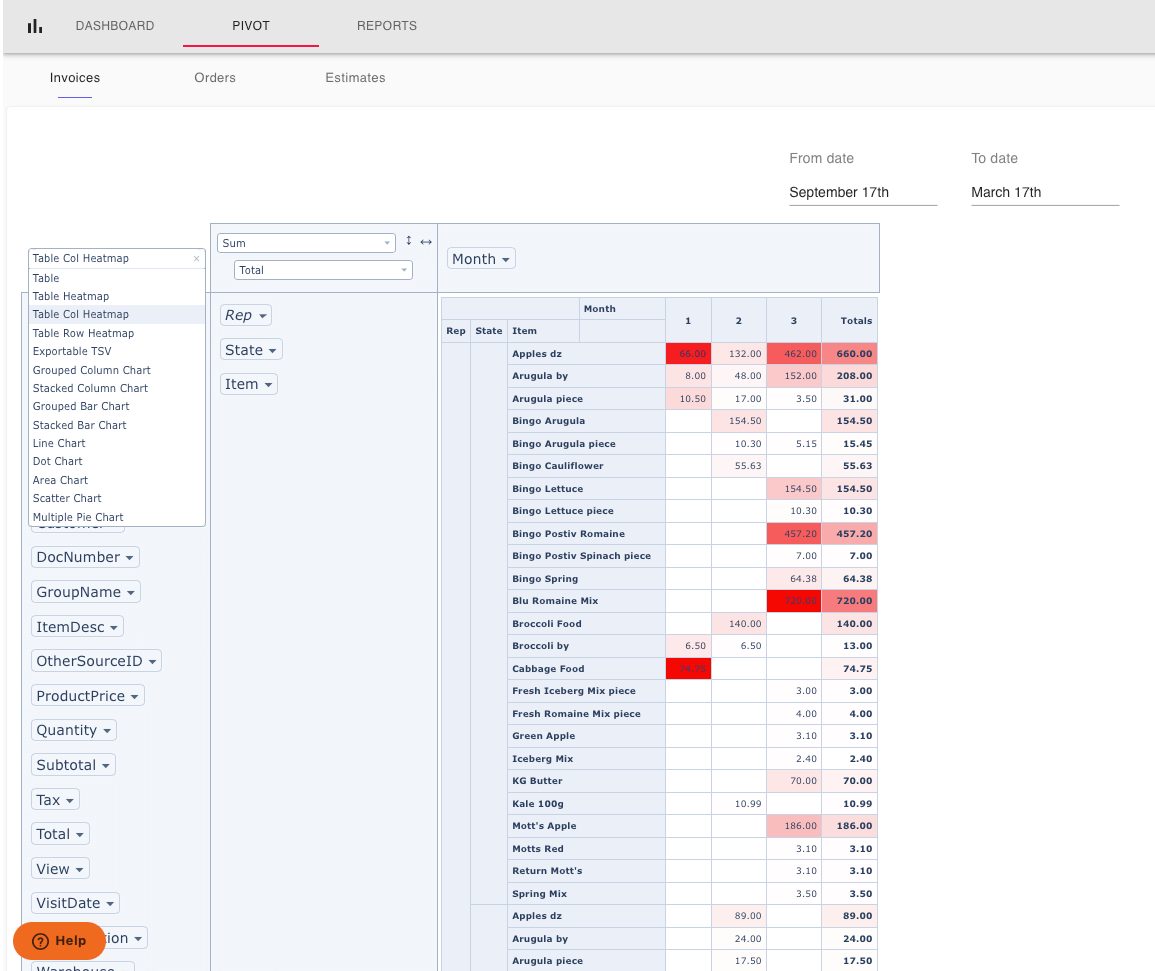
Task: Click the Month header label in table
Action: click(622, 309)
